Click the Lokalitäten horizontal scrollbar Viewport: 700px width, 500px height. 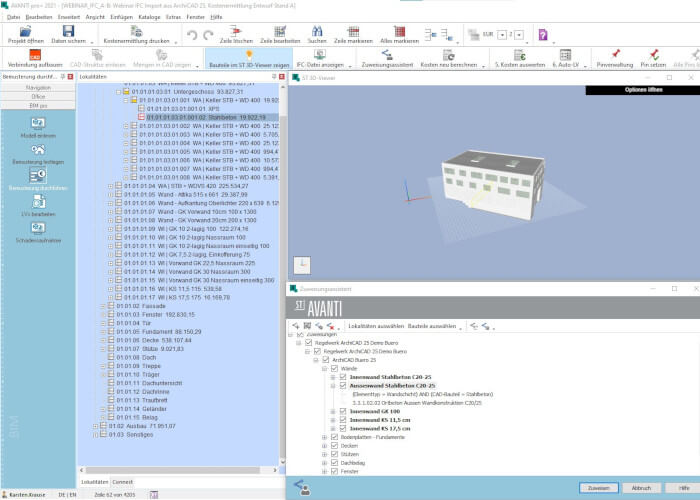179,470
